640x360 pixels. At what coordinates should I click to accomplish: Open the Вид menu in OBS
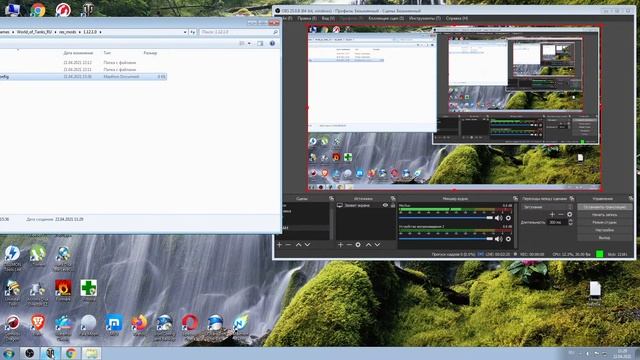point(328,18)
